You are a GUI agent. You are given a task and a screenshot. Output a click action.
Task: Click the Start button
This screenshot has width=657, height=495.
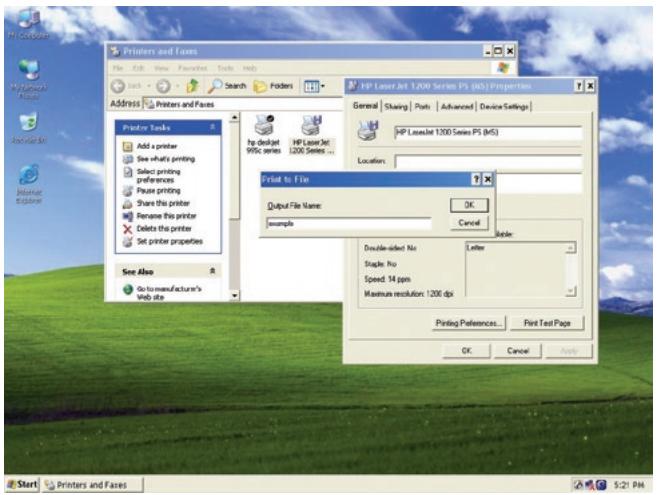coord(23,484)
